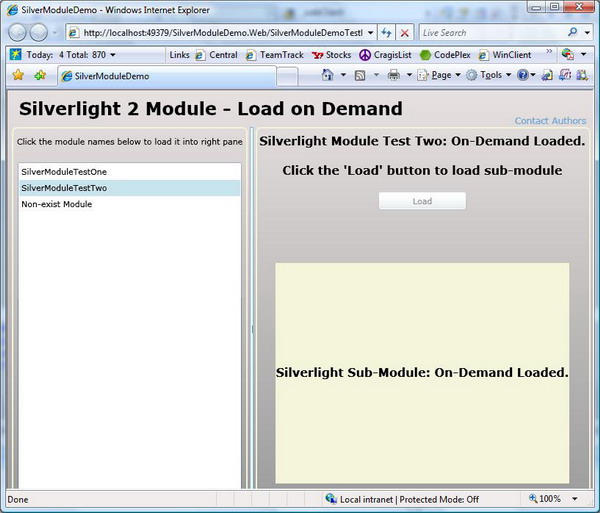600x513 pixels.
Task: Open the Page menu
Action: coord(439,75)
